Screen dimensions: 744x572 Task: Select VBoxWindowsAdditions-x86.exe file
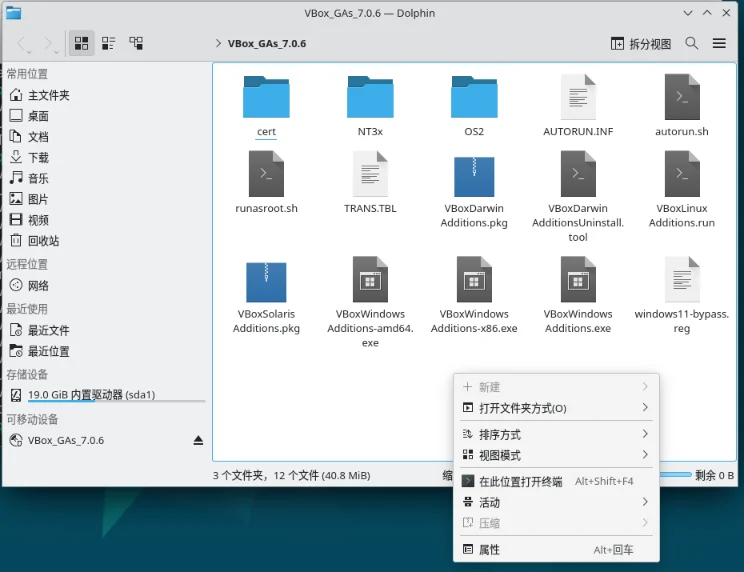(474, 295)
